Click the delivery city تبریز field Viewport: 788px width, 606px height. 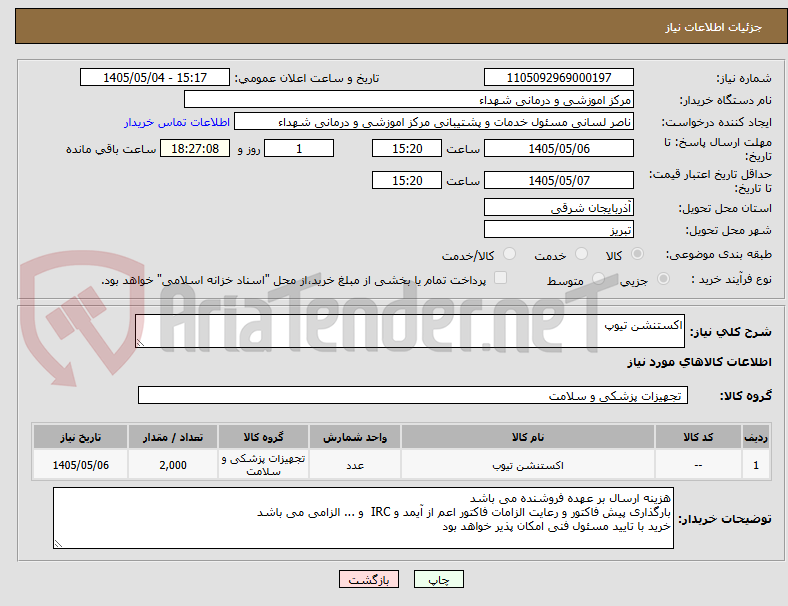click(558, 229)
